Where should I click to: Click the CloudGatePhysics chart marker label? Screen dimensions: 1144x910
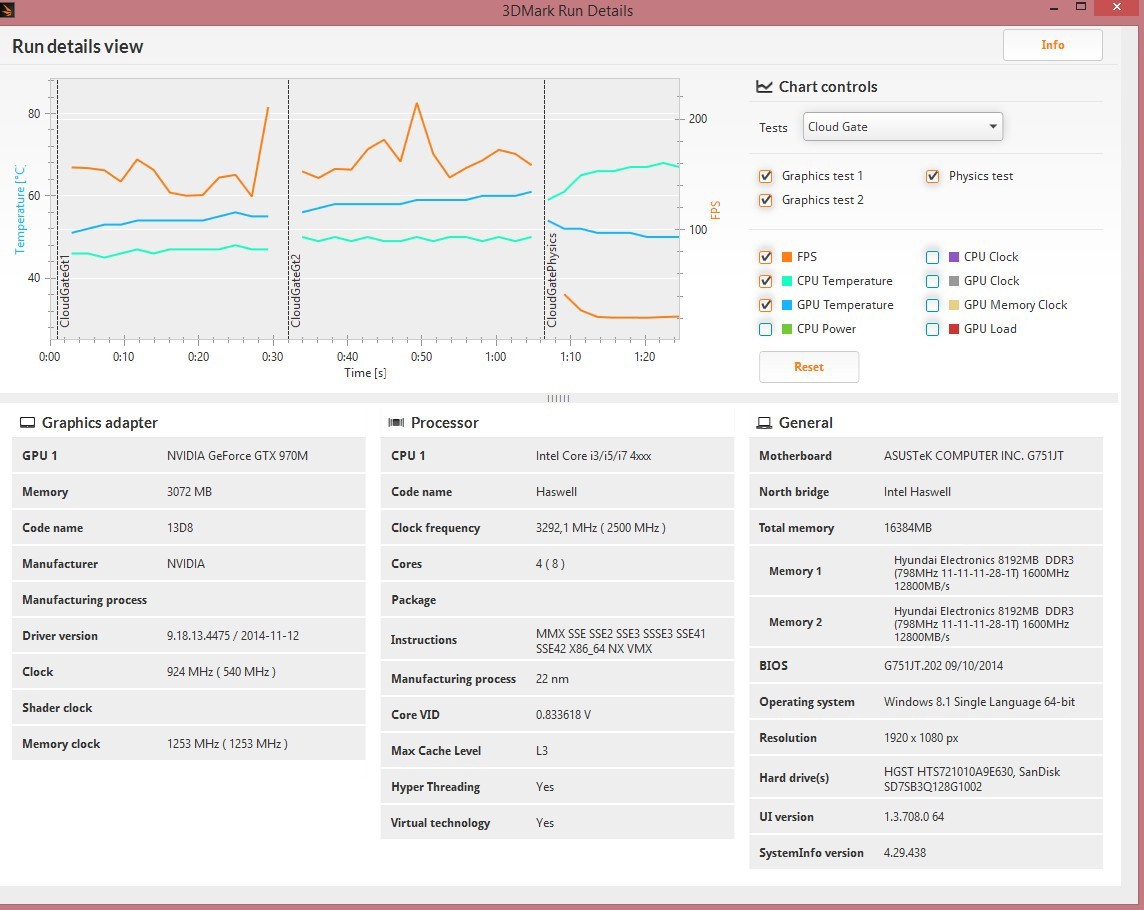tap(552, 280)
